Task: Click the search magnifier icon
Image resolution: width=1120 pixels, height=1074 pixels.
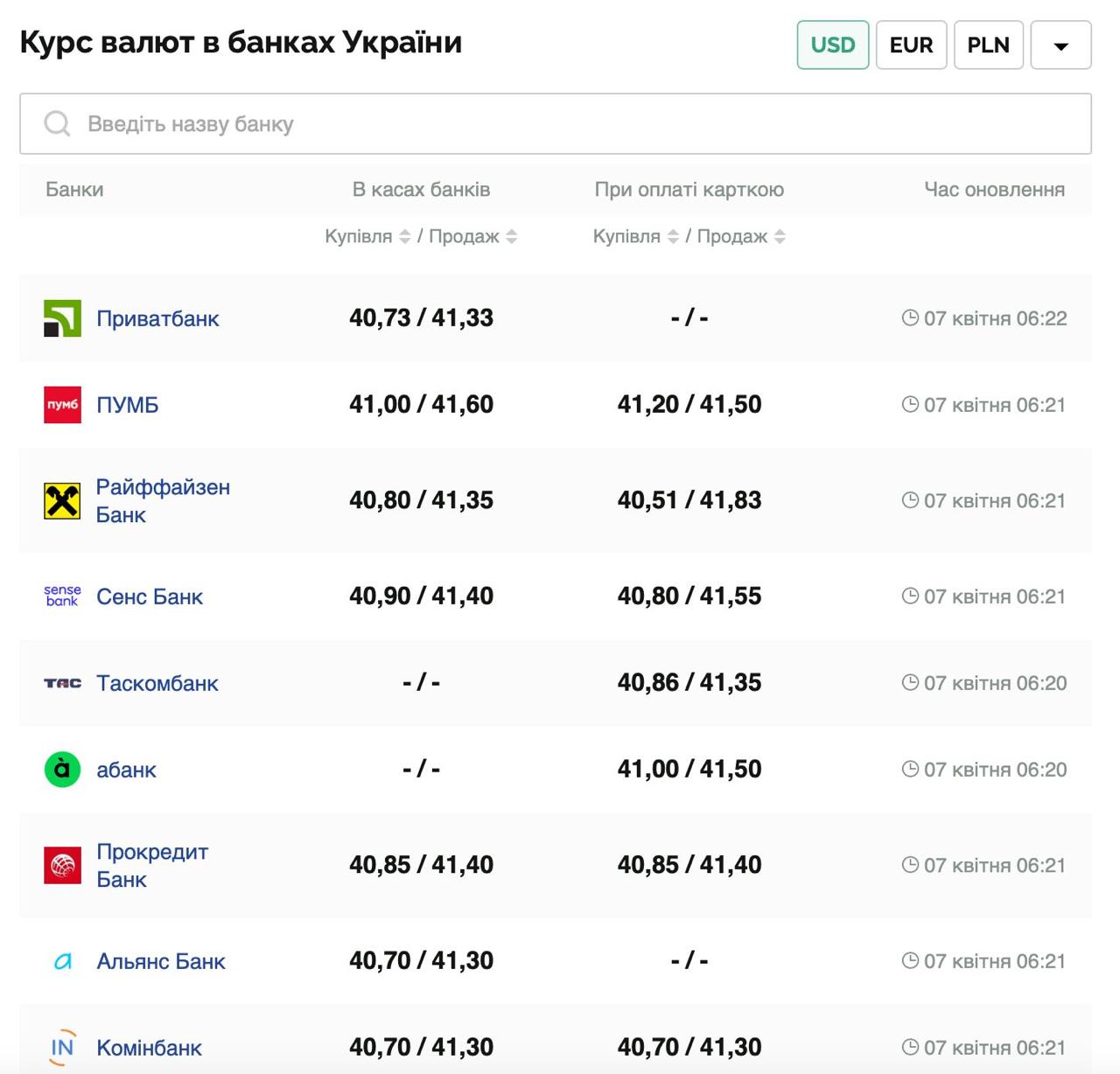Action: pos(57,124)
